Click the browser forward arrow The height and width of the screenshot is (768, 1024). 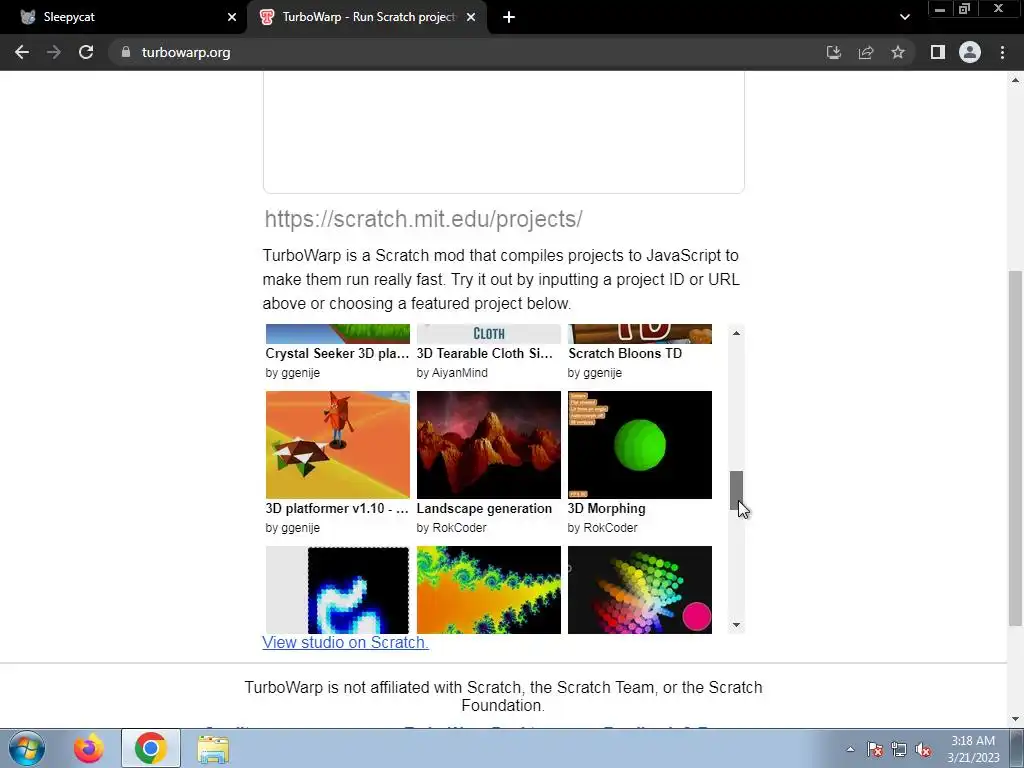pos(54,52)
